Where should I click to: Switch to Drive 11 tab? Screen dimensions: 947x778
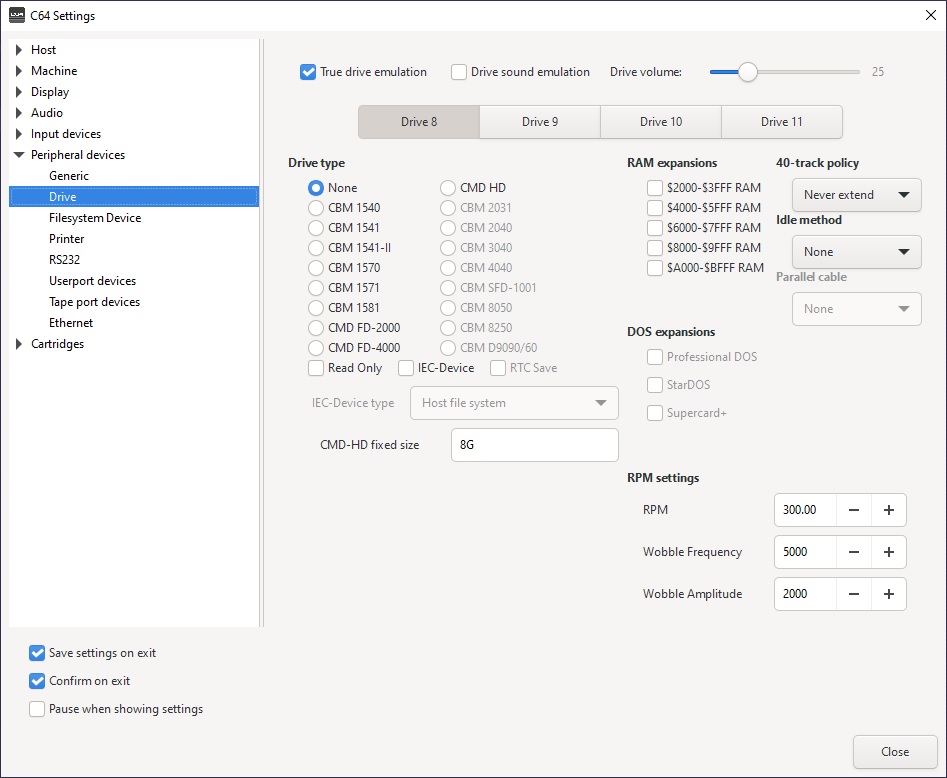click(782, 122)
